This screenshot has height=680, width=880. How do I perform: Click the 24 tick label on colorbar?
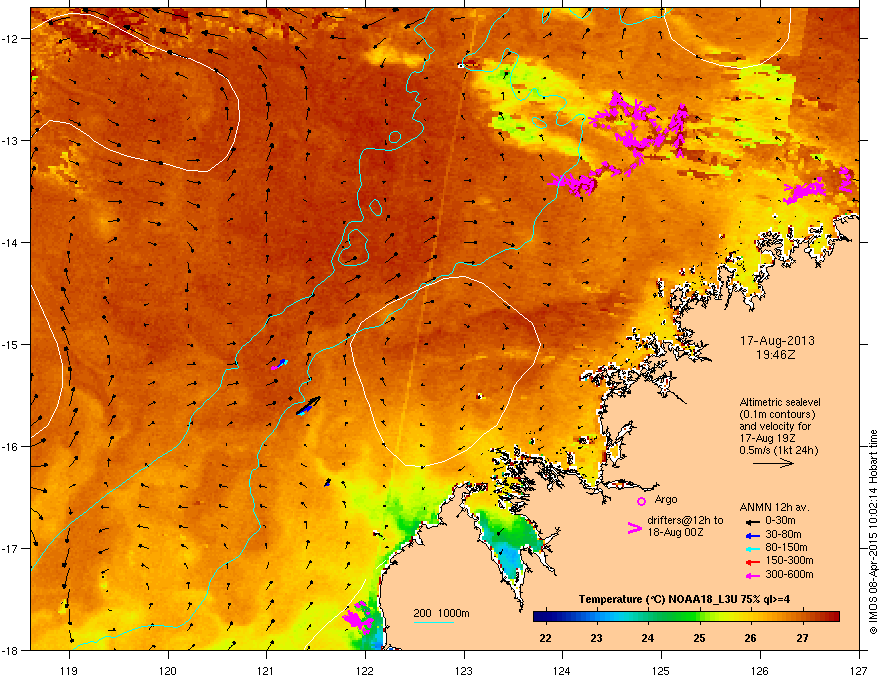648,638
